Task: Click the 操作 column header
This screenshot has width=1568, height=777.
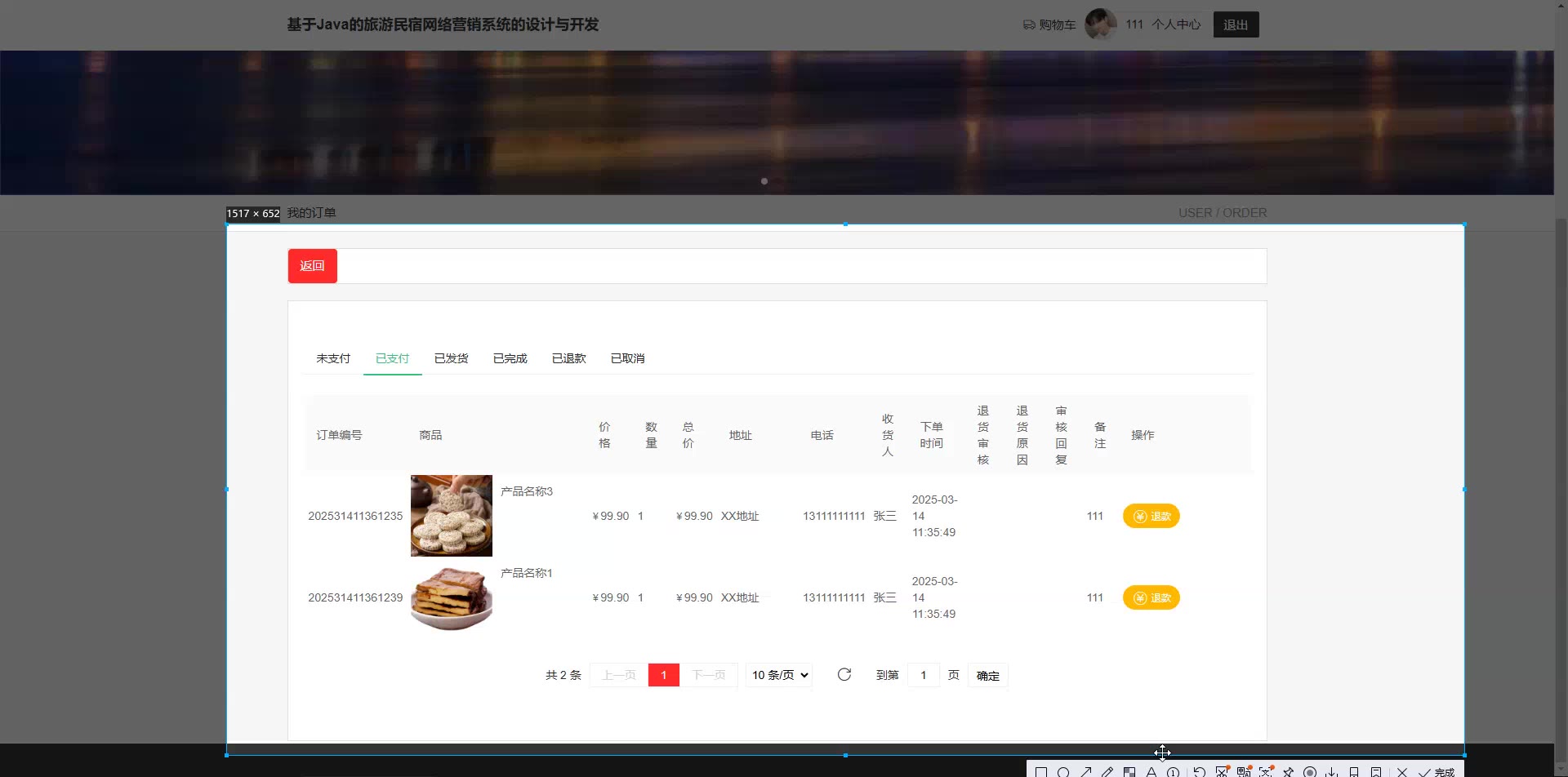Action: click(1143, 435)
